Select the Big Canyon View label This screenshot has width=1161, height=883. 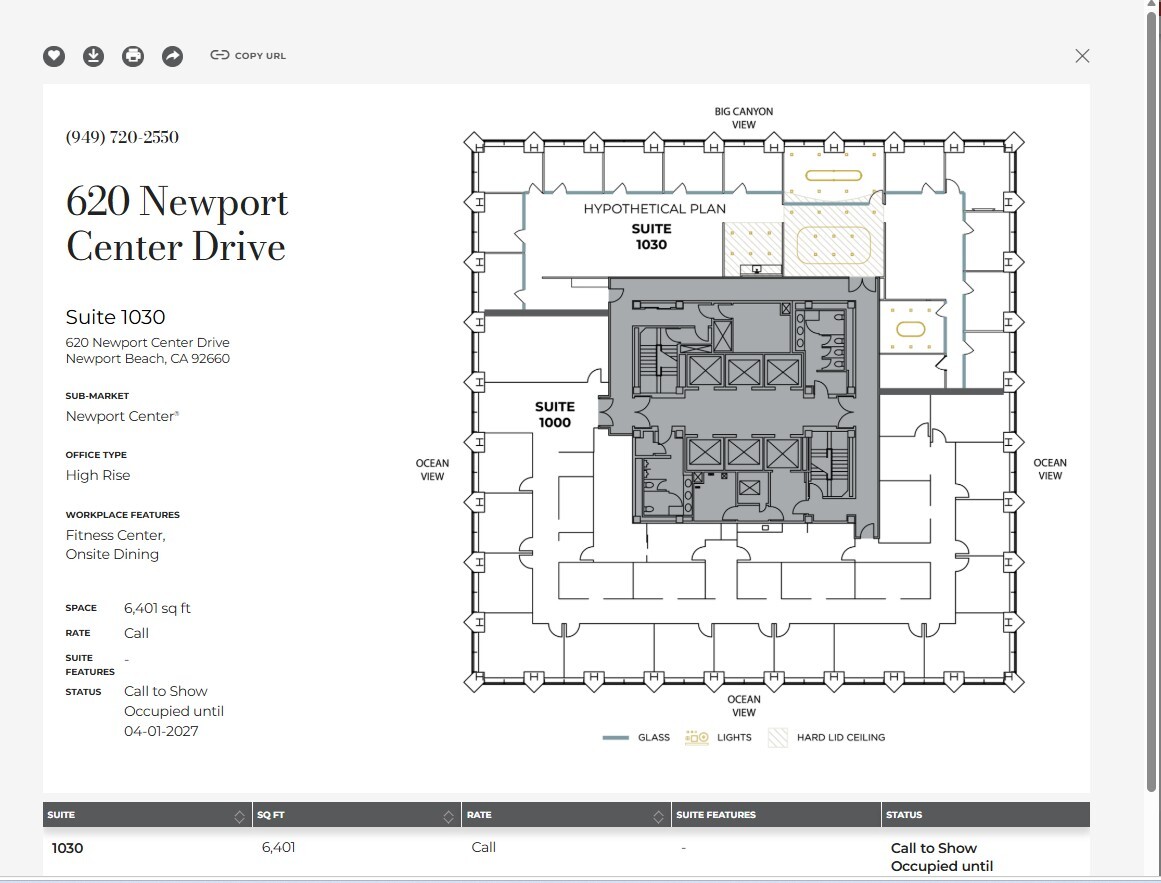tap(743, 118)
